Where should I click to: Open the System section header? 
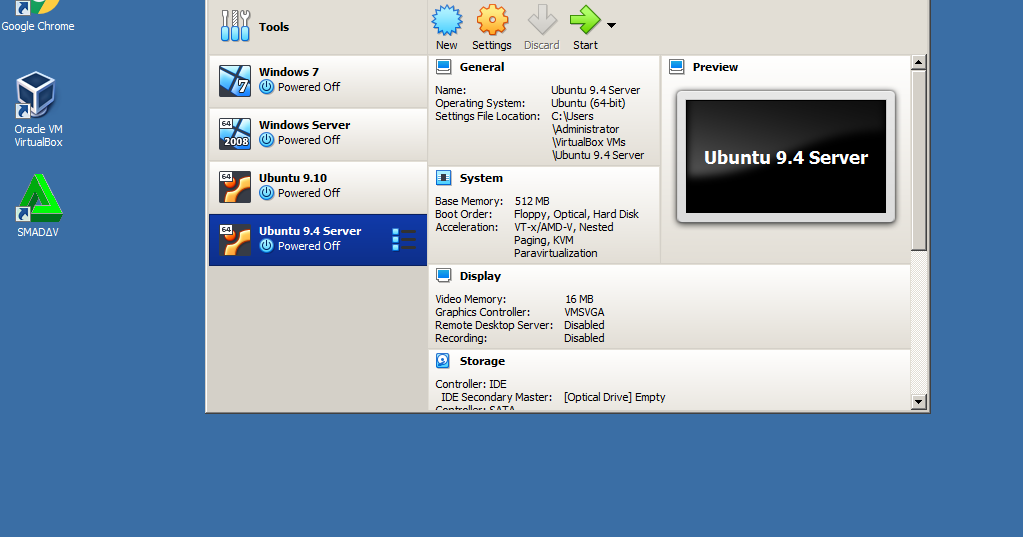pyautogui.click(x=481, y=178)
